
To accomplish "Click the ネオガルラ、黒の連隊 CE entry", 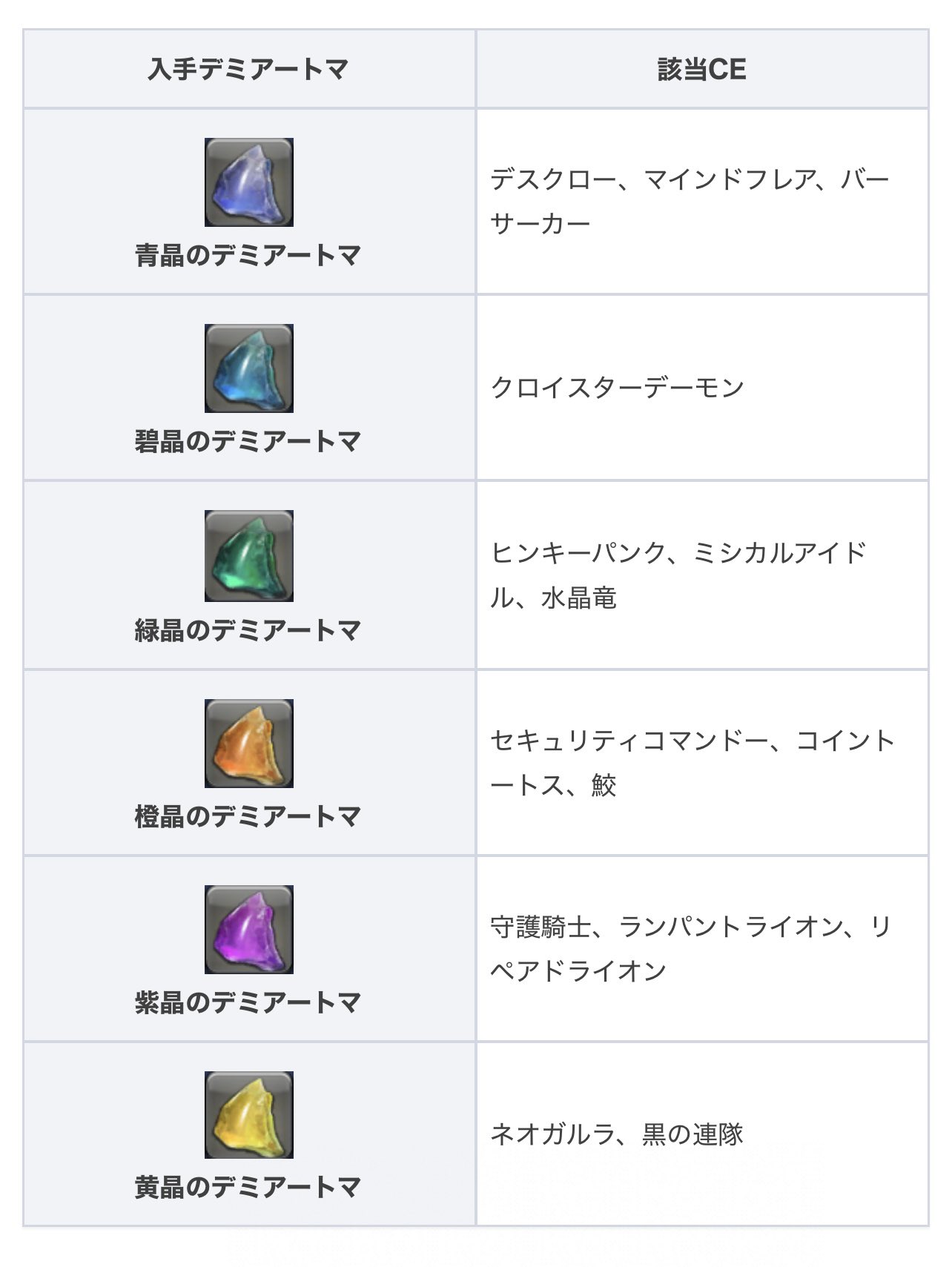I will tap(617, 1134).
